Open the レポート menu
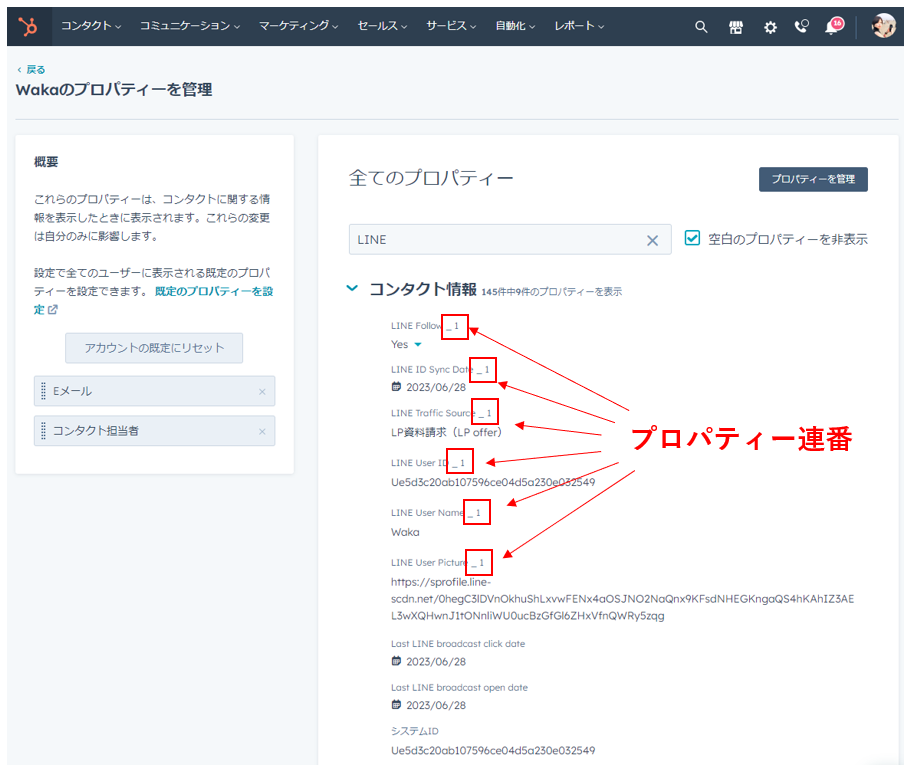 click(x=580, y=26)
